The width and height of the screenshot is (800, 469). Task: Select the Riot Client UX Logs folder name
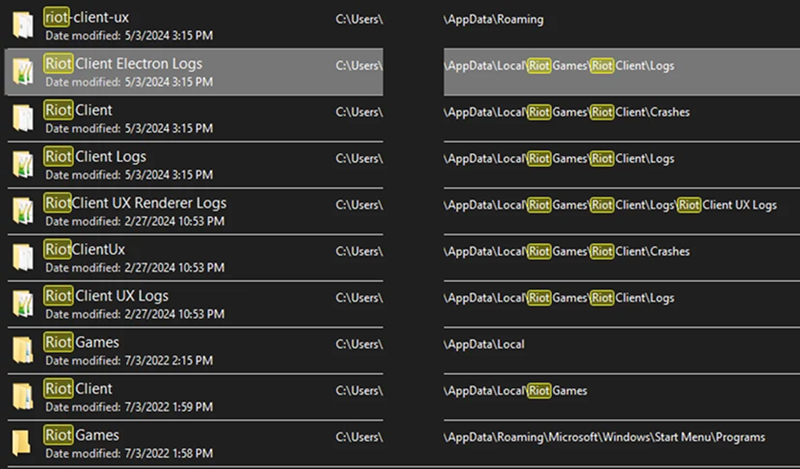[106, 296]
